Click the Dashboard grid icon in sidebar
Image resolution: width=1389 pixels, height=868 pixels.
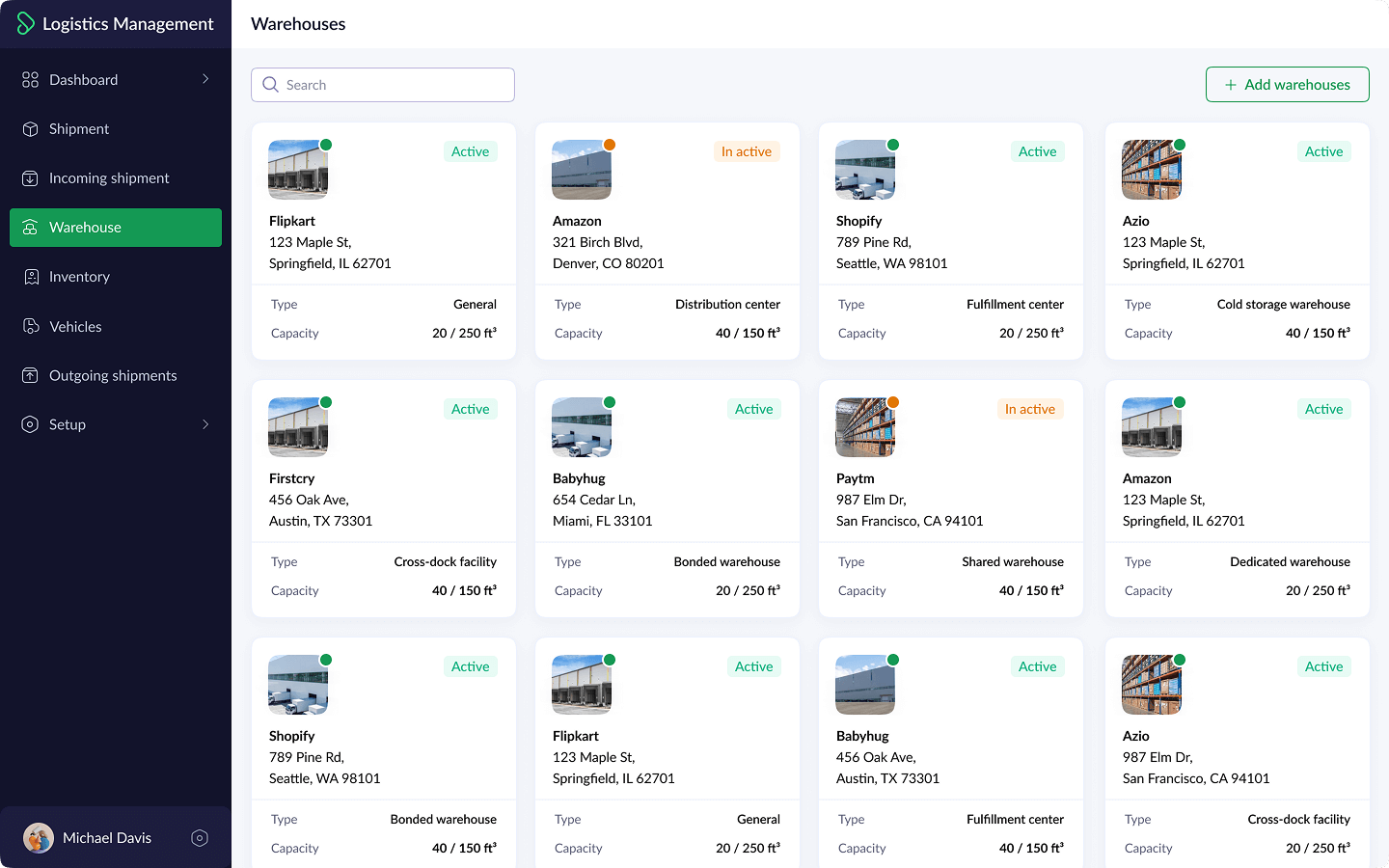click(31, 80)
